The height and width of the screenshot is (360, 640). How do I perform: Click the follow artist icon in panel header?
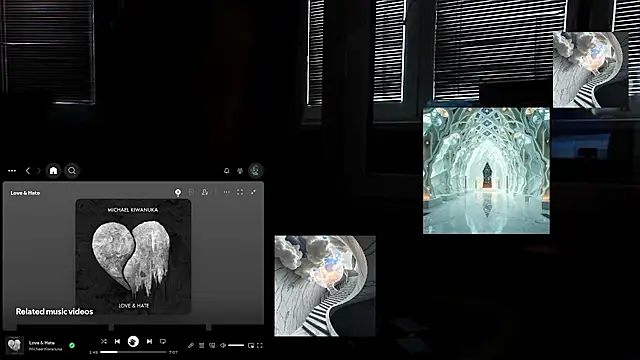tap(205, 192)
